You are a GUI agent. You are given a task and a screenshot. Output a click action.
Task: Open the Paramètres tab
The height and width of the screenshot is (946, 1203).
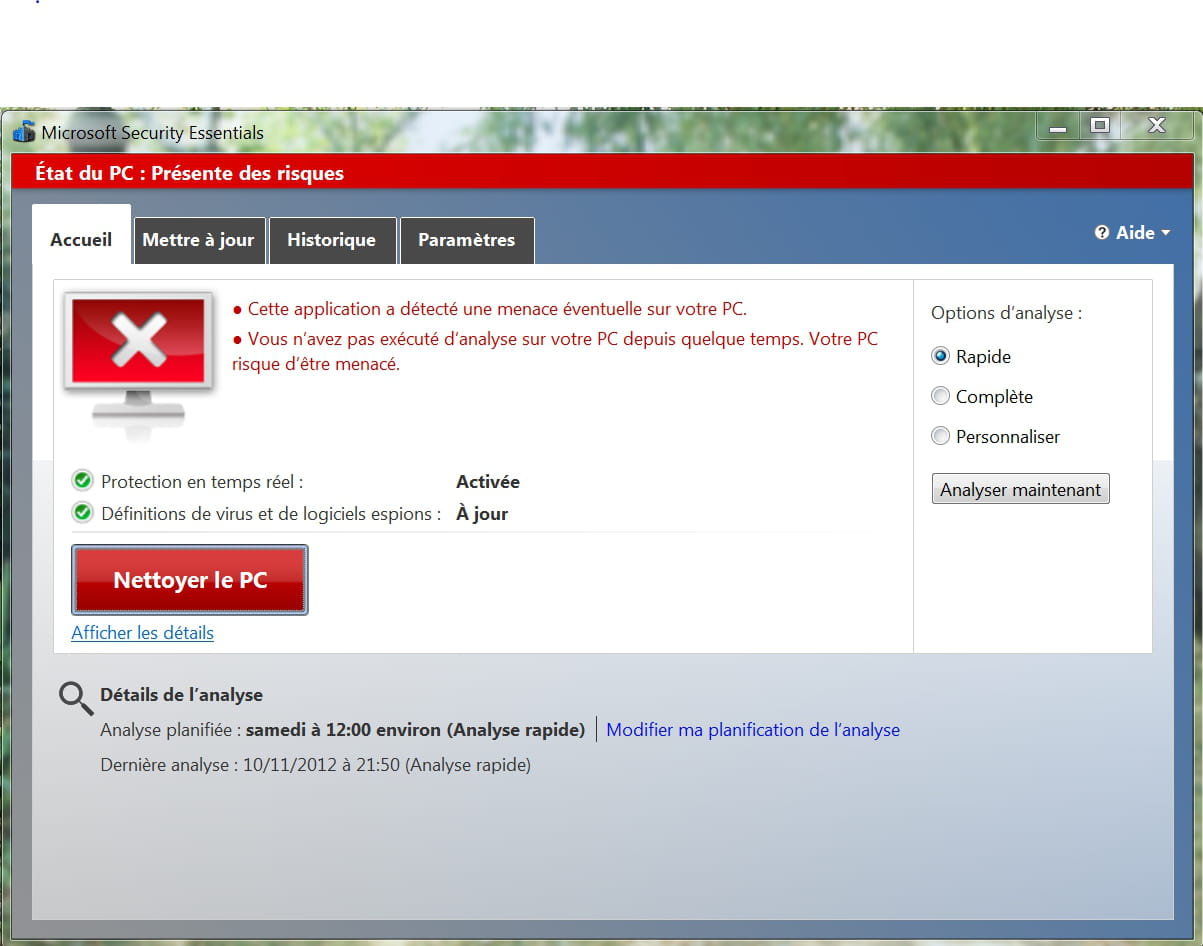466,240
